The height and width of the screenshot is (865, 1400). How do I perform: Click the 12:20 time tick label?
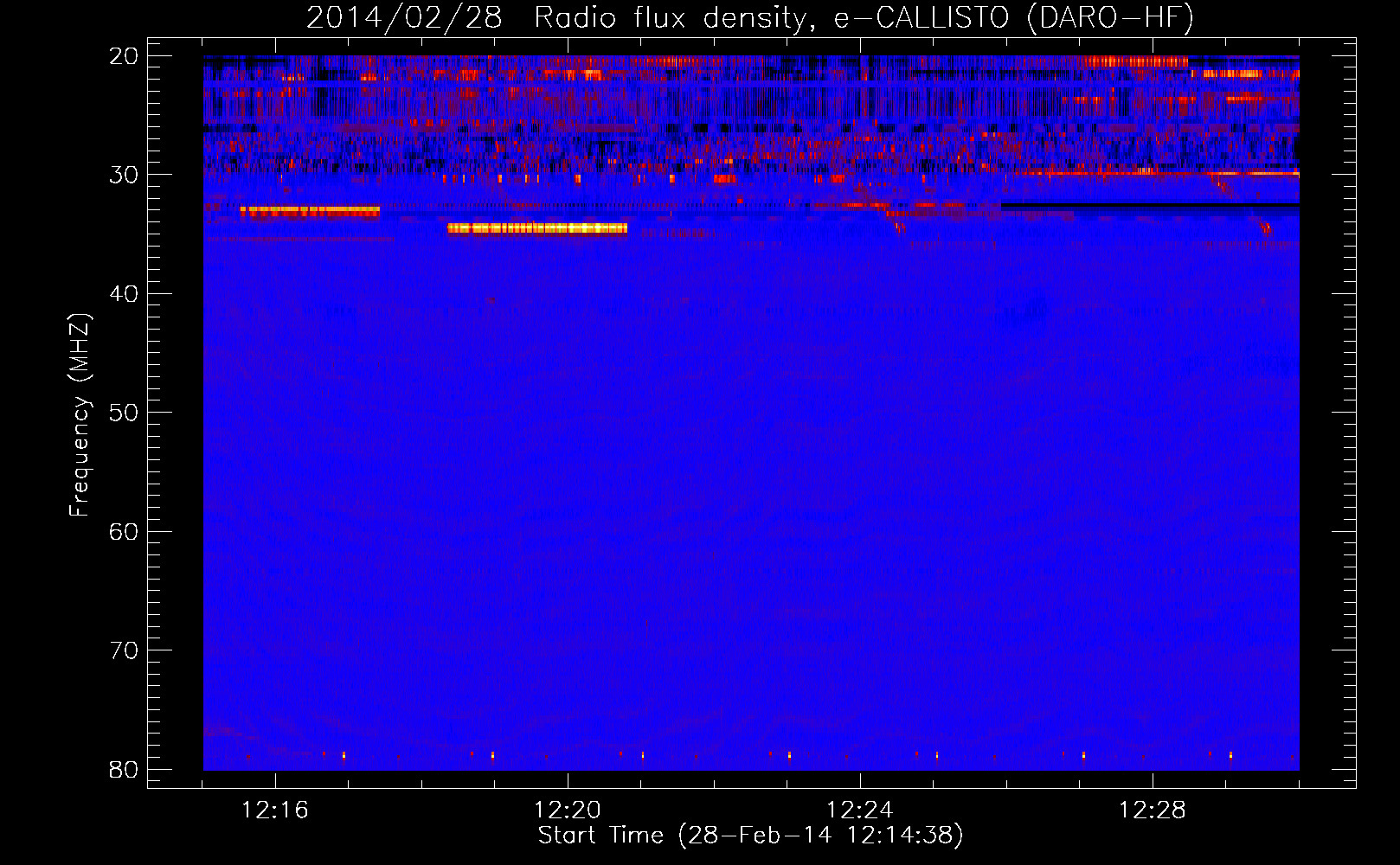[568, 811]
